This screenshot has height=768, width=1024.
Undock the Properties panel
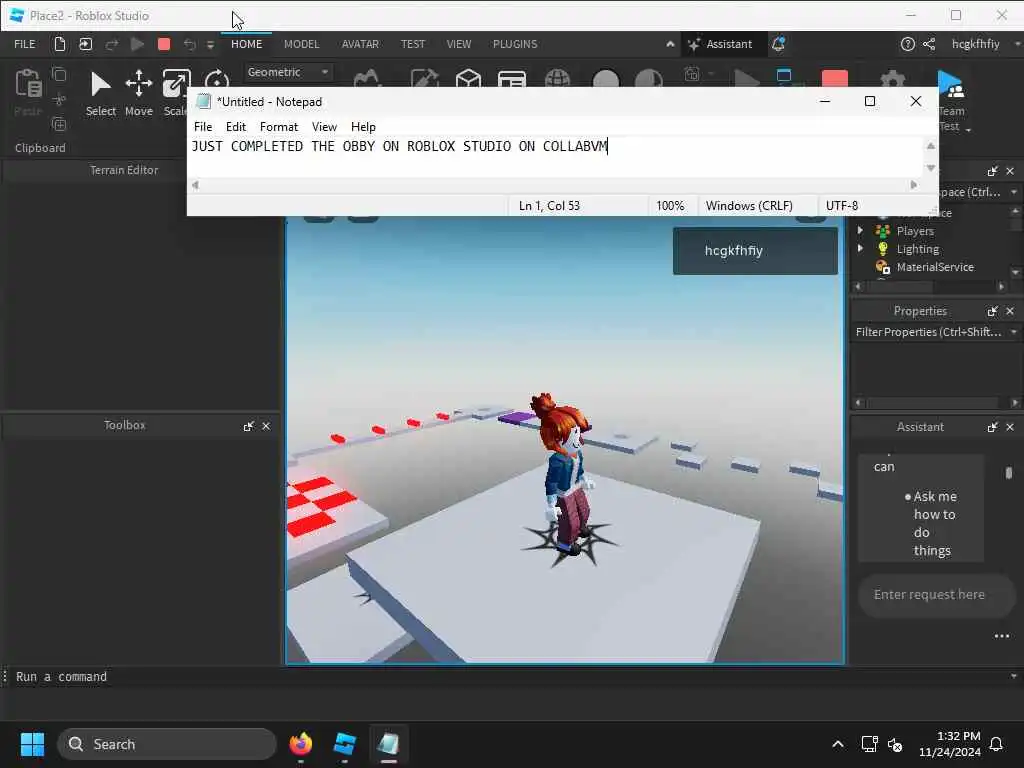tap(993, 311)
